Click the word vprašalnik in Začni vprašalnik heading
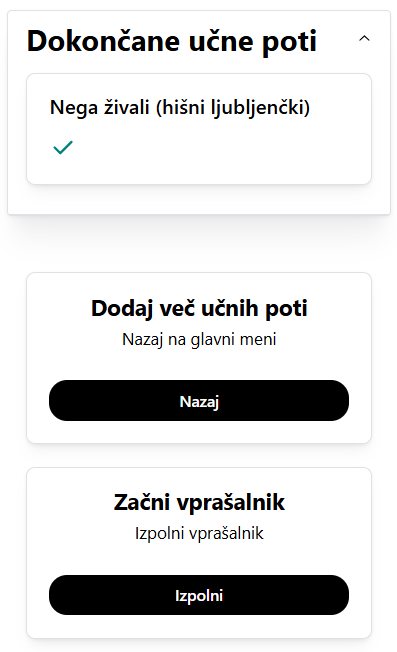This screenshot has height=652, width=397. tap(231, 503)
